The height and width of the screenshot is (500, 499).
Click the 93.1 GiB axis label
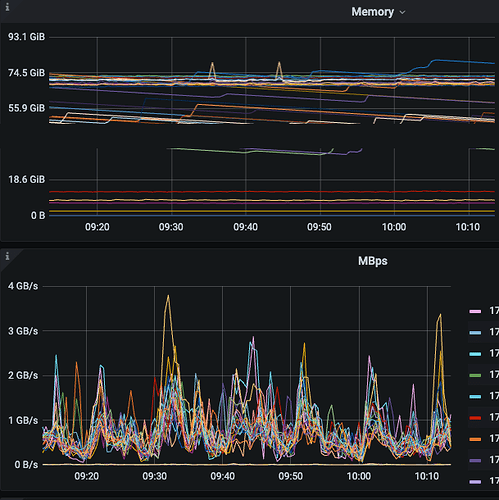tap(26, 37)
